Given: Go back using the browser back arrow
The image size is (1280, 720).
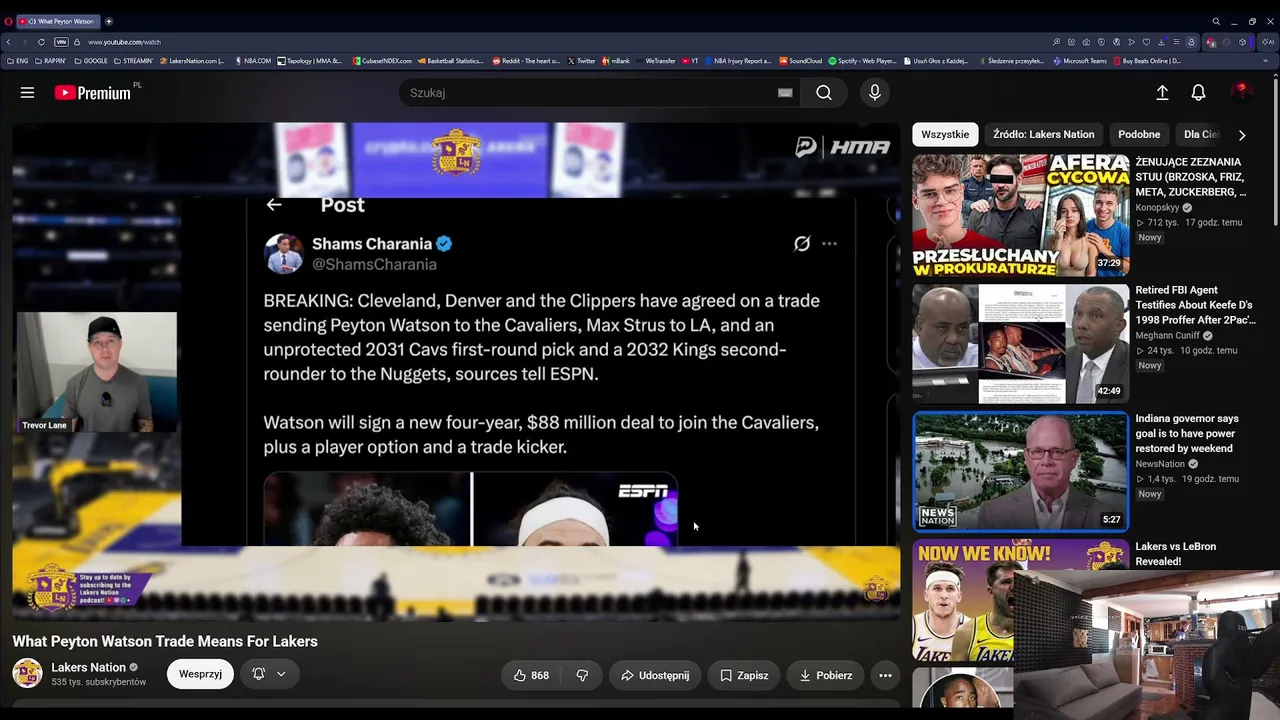Looking at the screenshot, I should pyautogui.click(x=9, y=42).
